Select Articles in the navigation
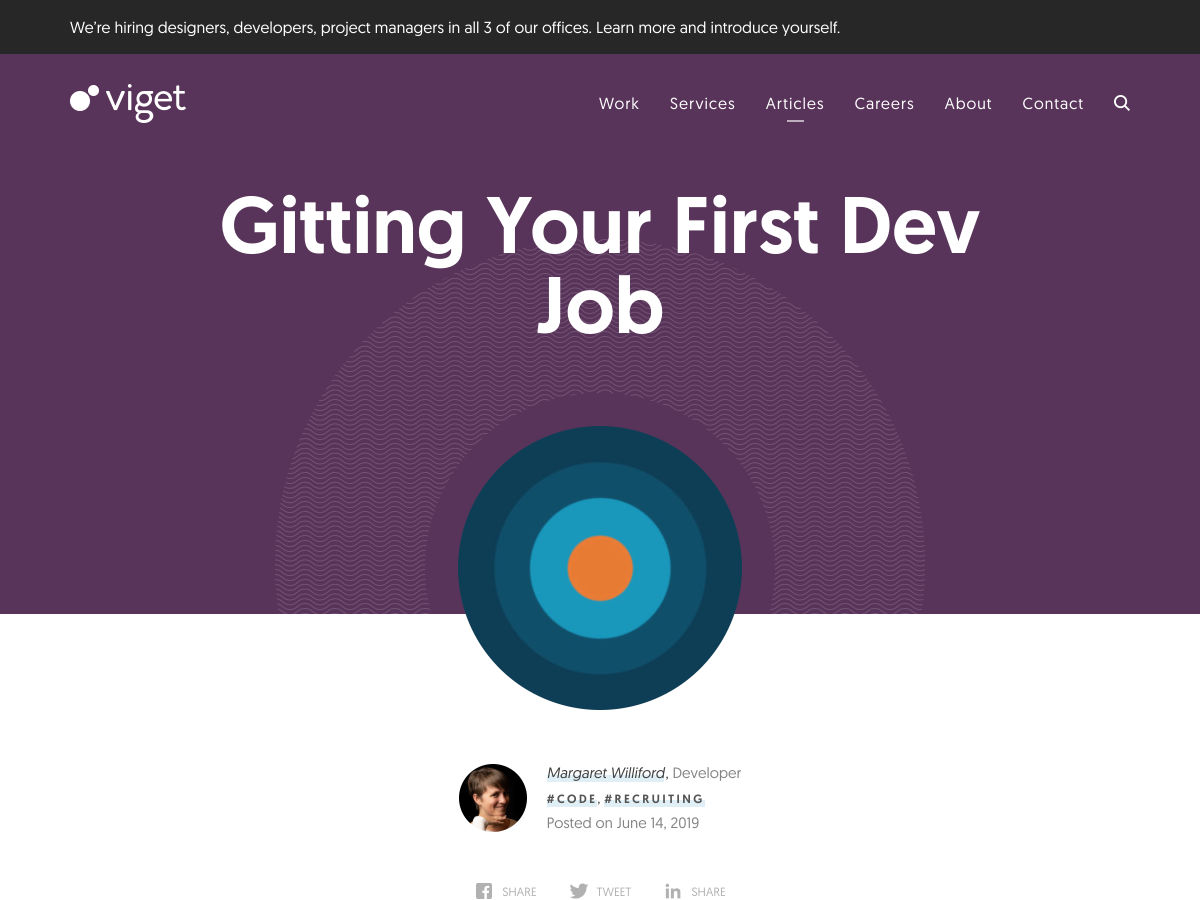Viewport: 1200px width, 900px height. coord(794,103)
